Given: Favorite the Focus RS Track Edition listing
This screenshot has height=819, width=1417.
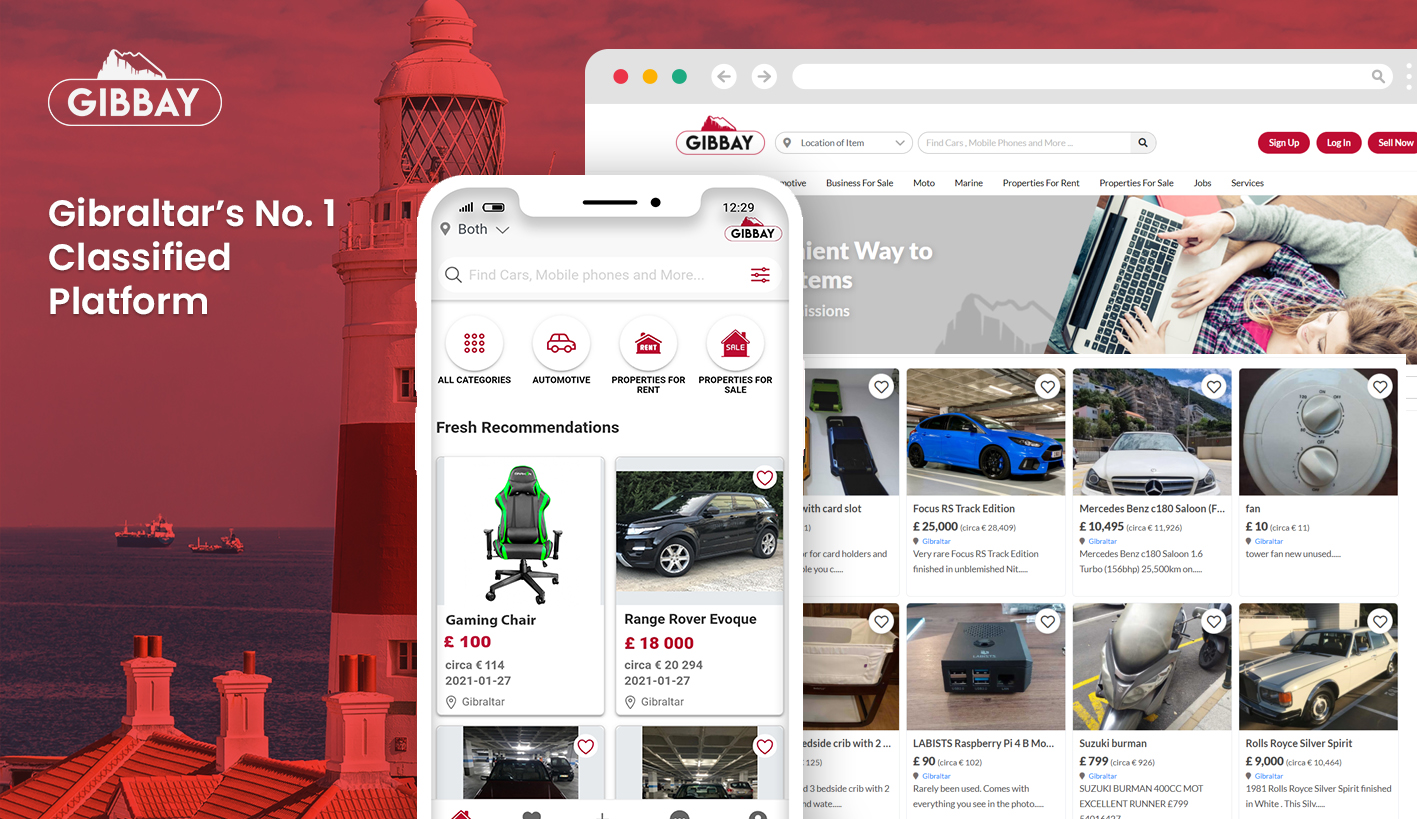Looking at the screenshot, I should click(1047, 387).
